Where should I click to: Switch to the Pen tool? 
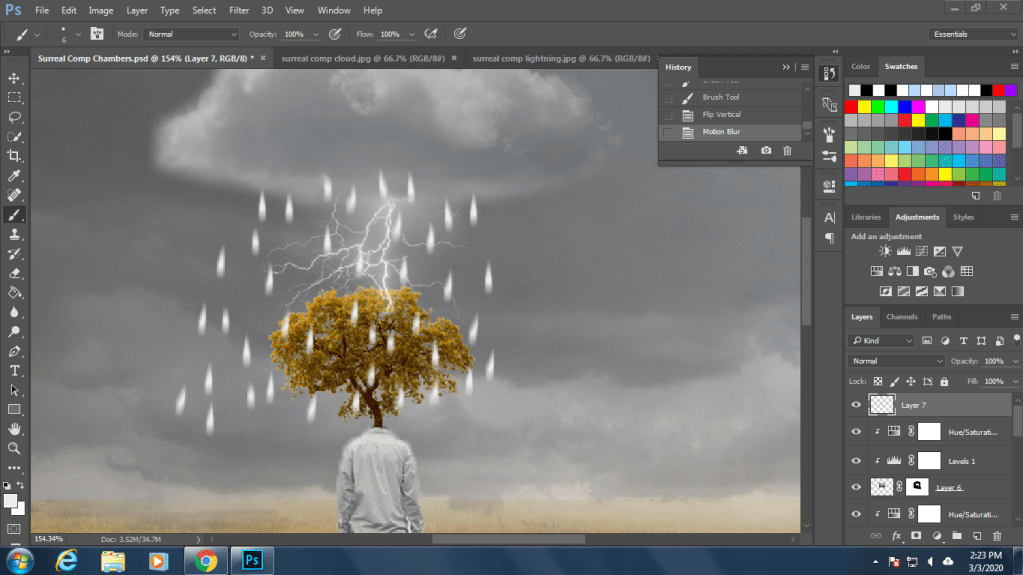pyautogui.click(x=15, y=351)
